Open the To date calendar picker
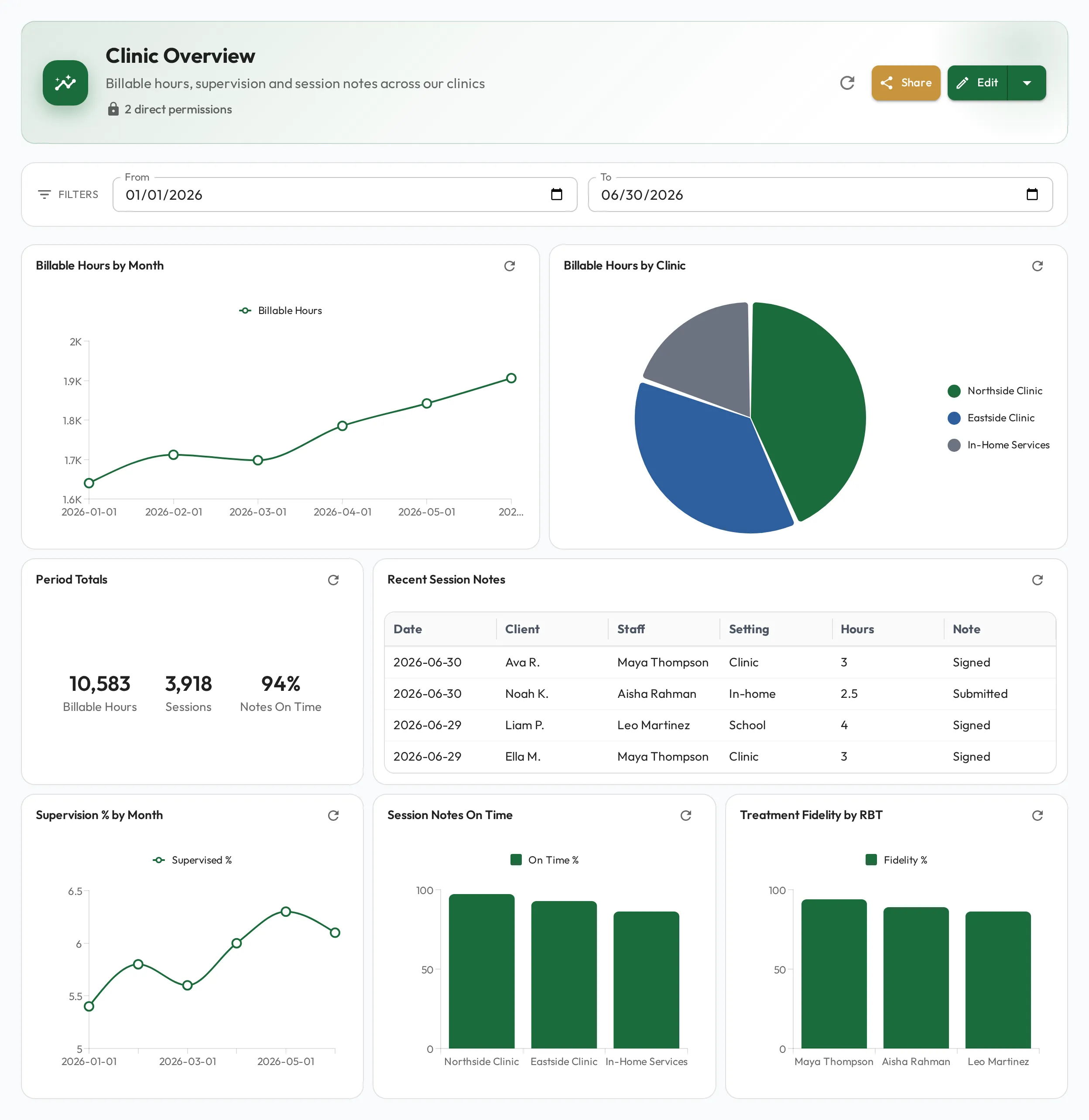Screen dimensions: 1089x1120 1032,195
